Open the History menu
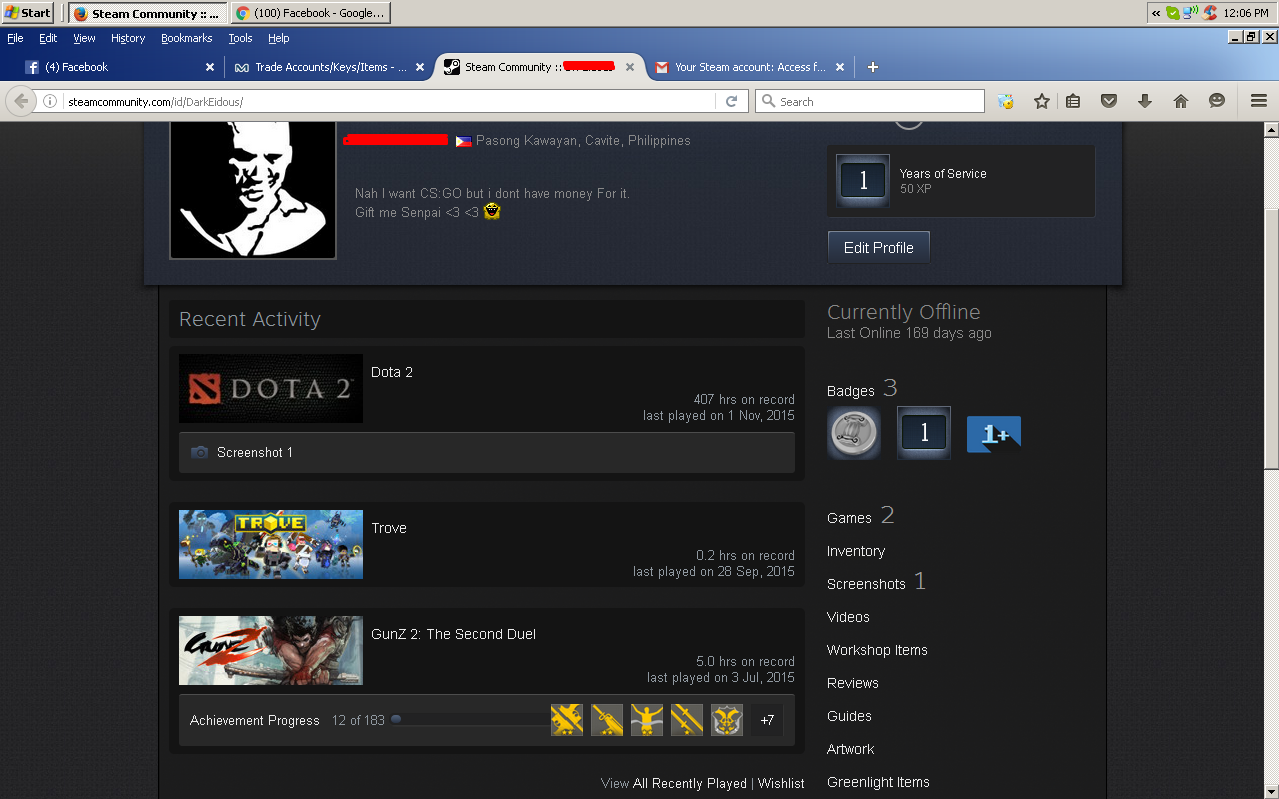The image size is (1279, 799). [128, 38]
